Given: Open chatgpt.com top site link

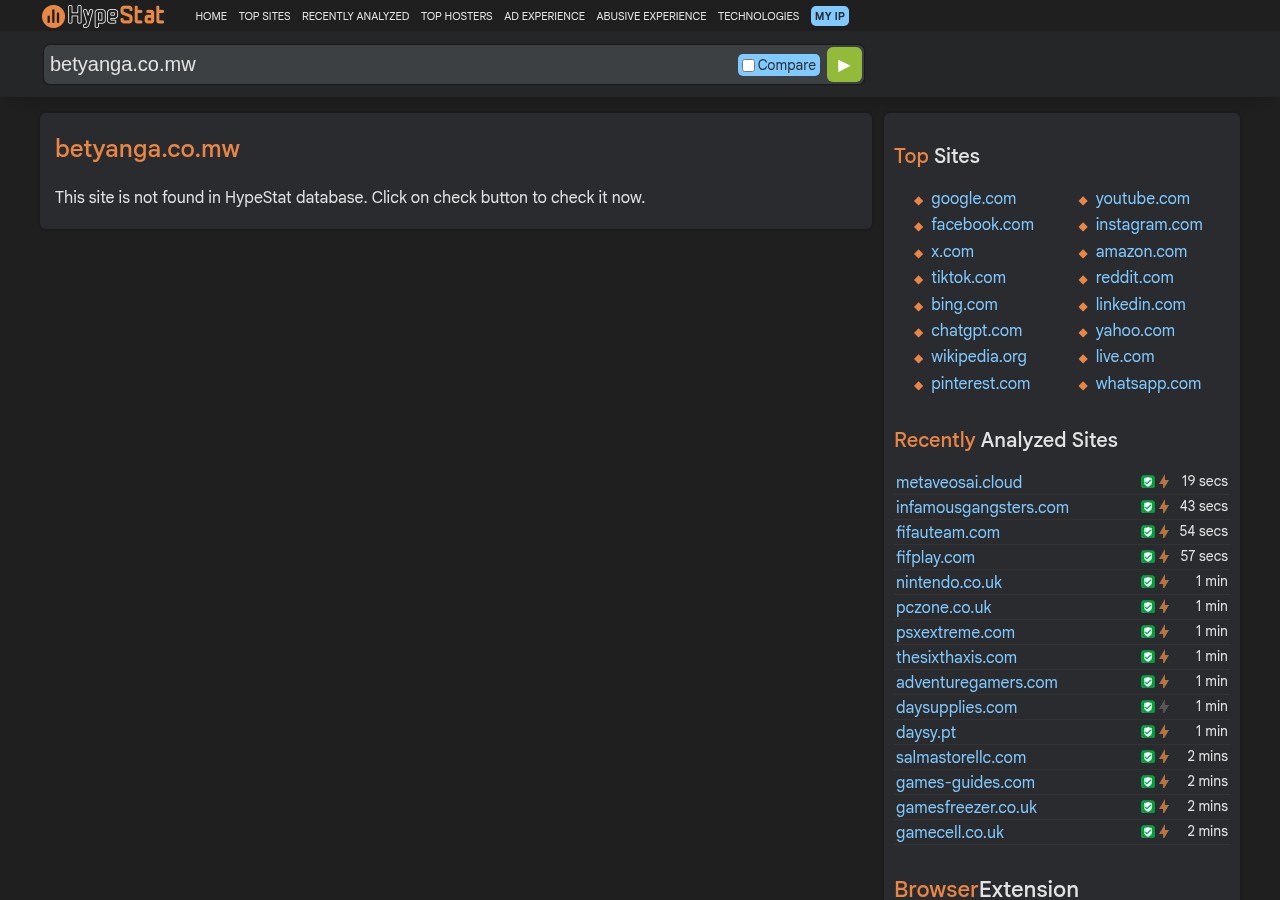Looking at the screenshot, I should 976,330.
